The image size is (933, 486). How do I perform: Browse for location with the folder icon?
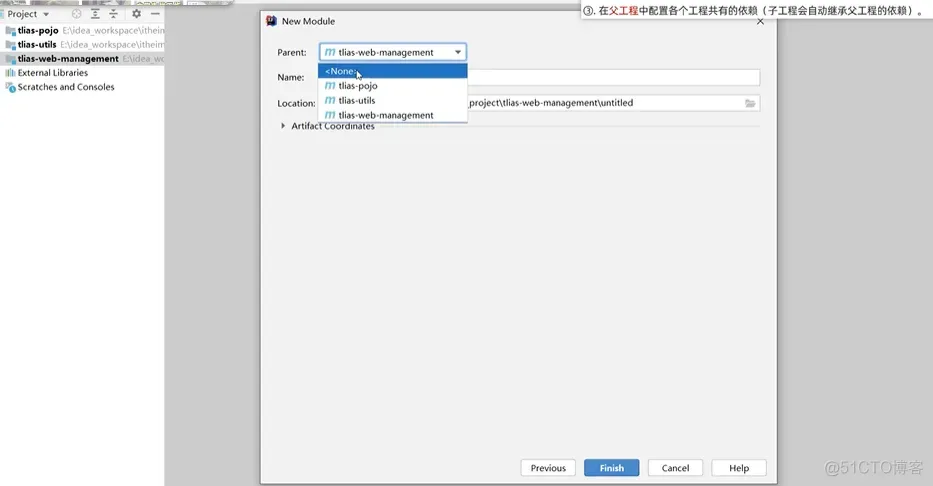pos(750,103)
